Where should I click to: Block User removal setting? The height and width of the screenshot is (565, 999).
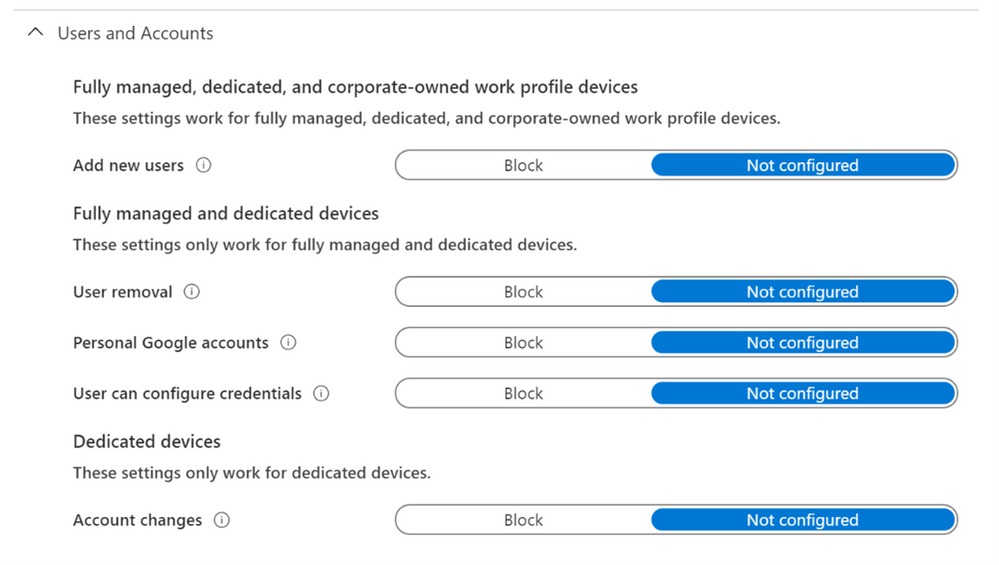pyautogui.click(x=523, y=292)
